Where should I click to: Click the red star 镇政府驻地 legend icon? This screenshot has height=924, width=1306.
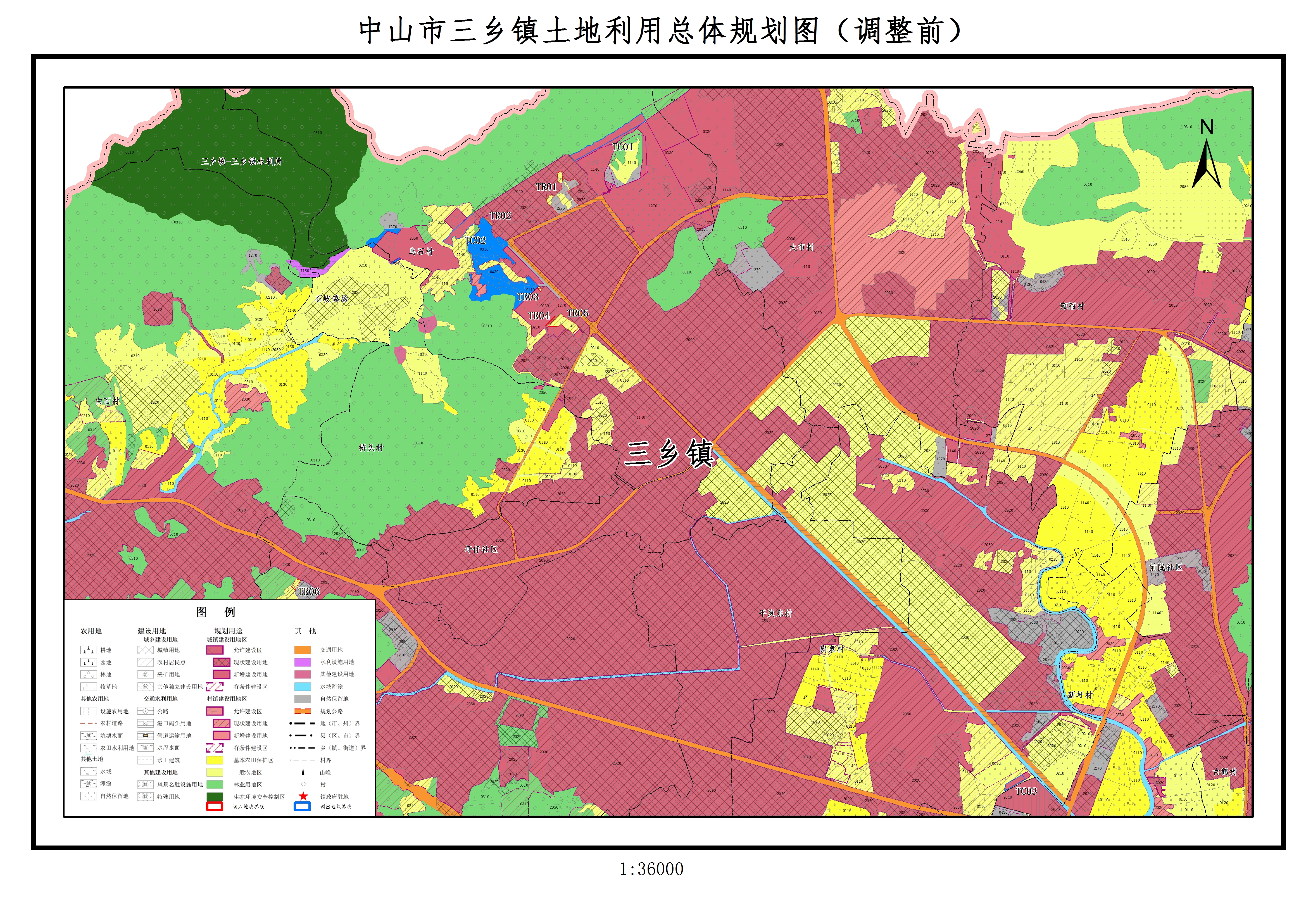(x=303, y=796)
